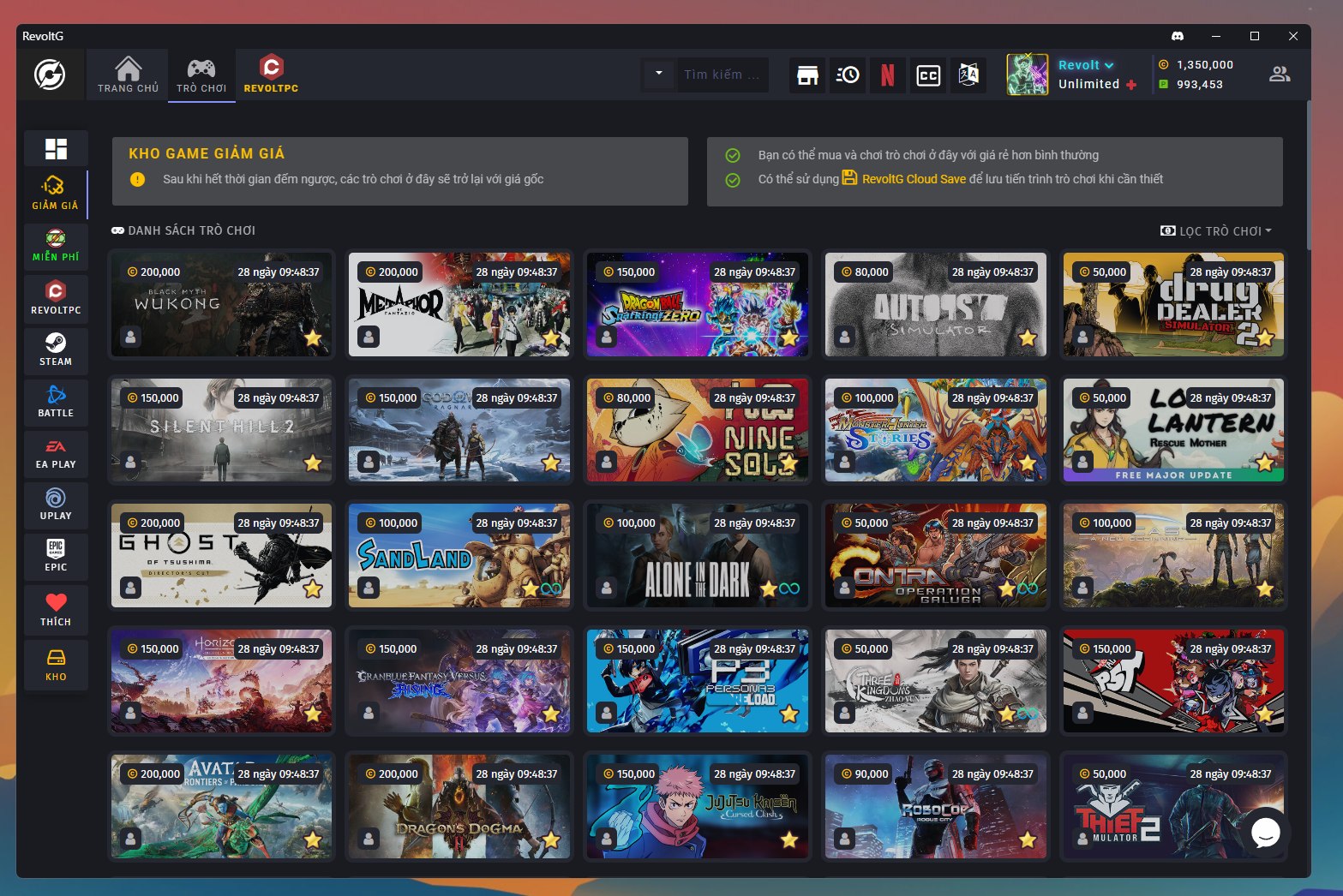Click the RevoltG logo icon

point(50,75)
